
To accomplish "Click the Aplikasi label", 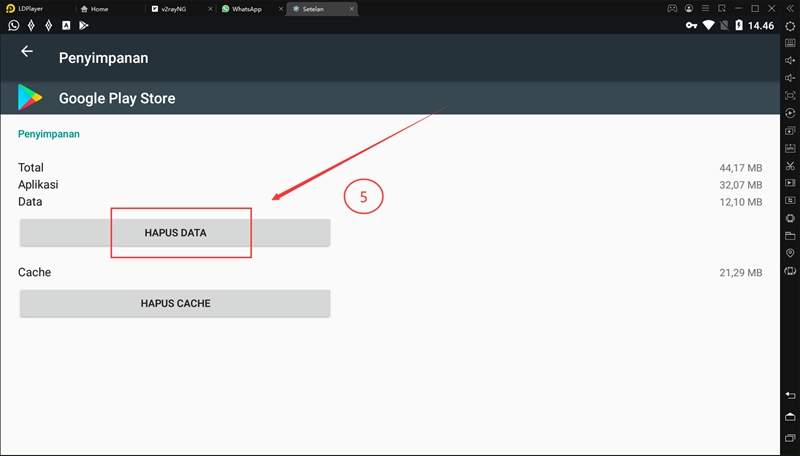I will [x=38, y=185].
